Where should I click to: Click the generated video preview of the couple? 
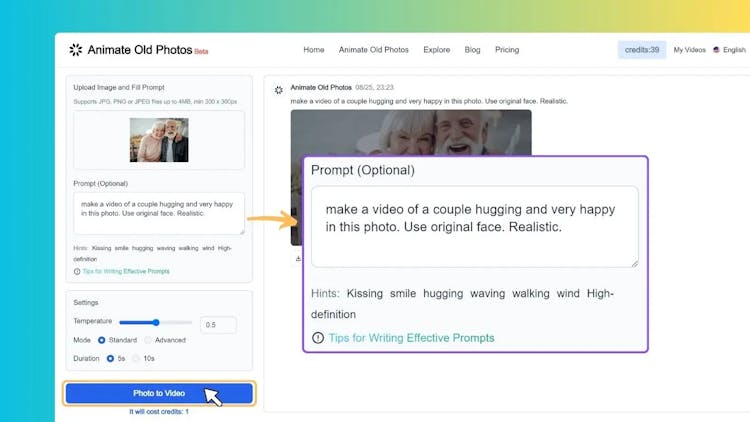(x=410, y=132)
